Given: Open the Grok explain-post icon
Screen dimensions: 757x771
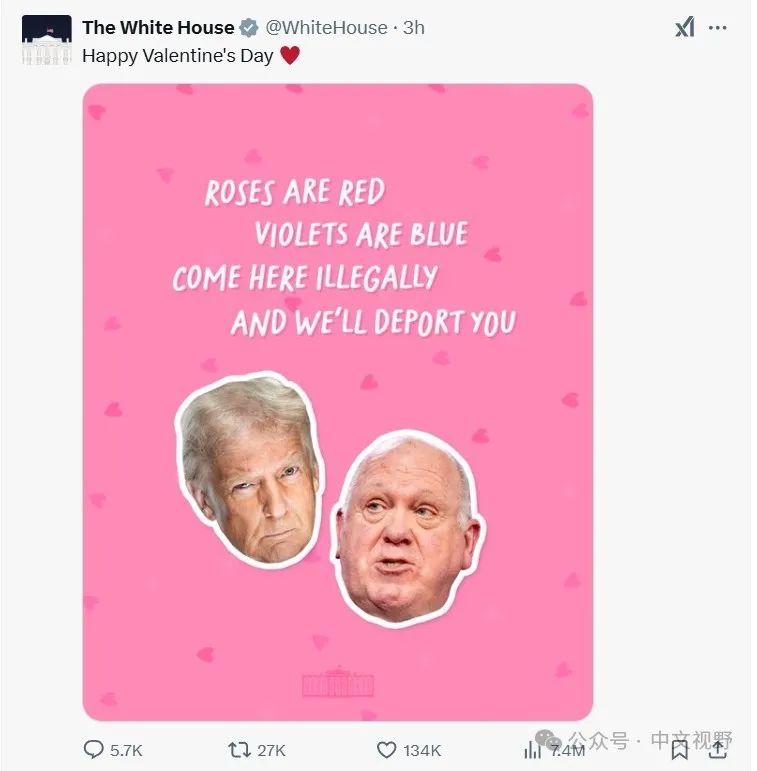Looking at the screenshot, I should [x=685, y=27].
